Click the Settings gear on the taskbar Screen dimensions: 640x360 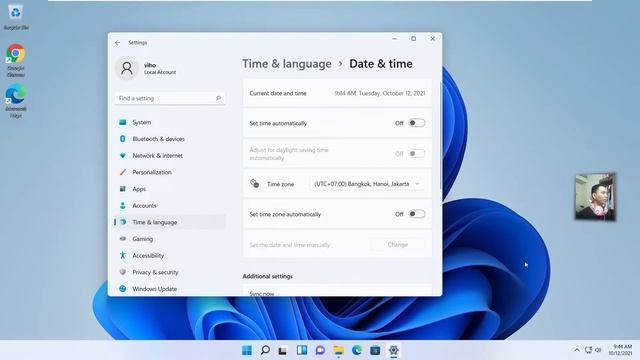coord(393,350)
